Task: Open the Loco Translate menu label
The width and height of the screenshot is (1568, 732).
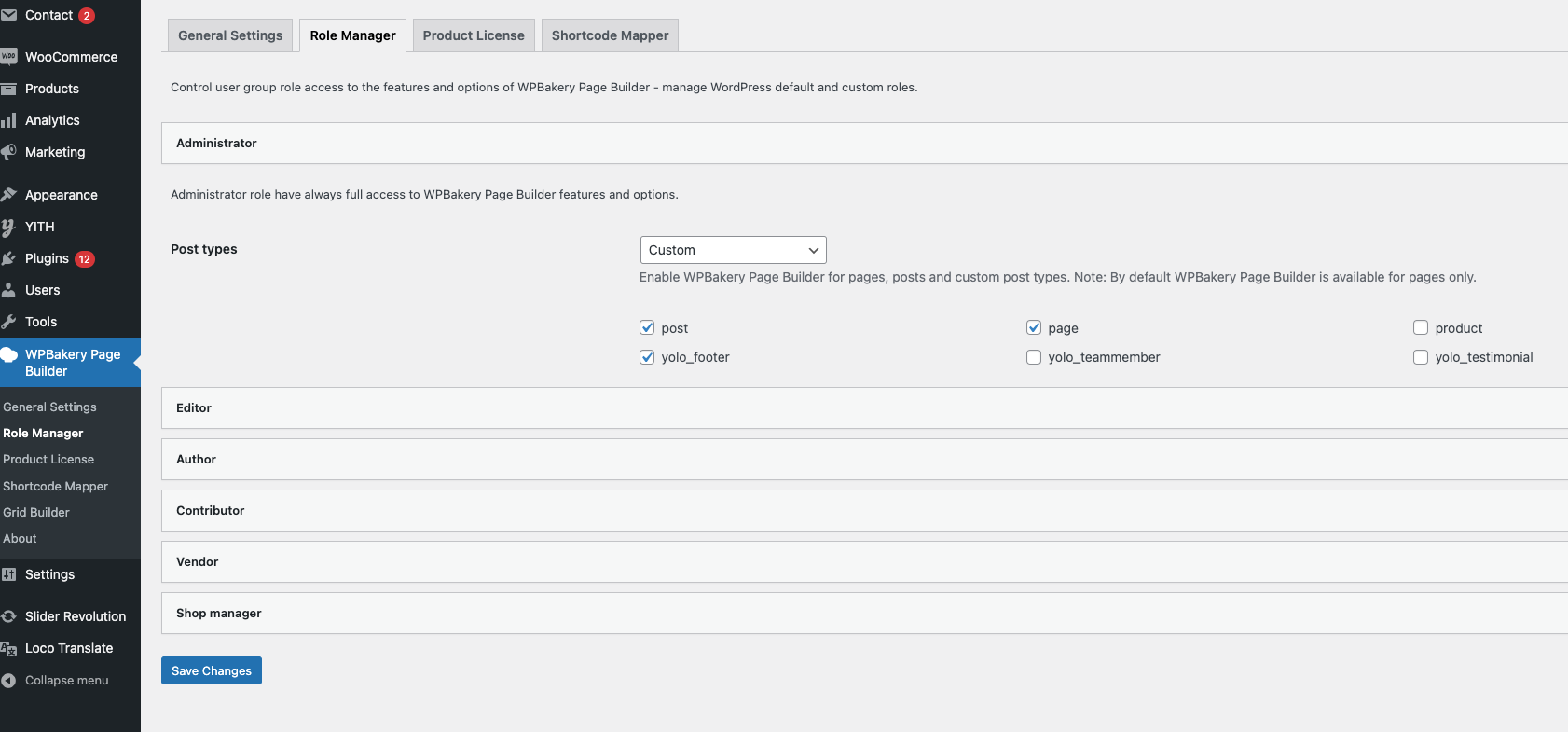Action: coord(69,648)
